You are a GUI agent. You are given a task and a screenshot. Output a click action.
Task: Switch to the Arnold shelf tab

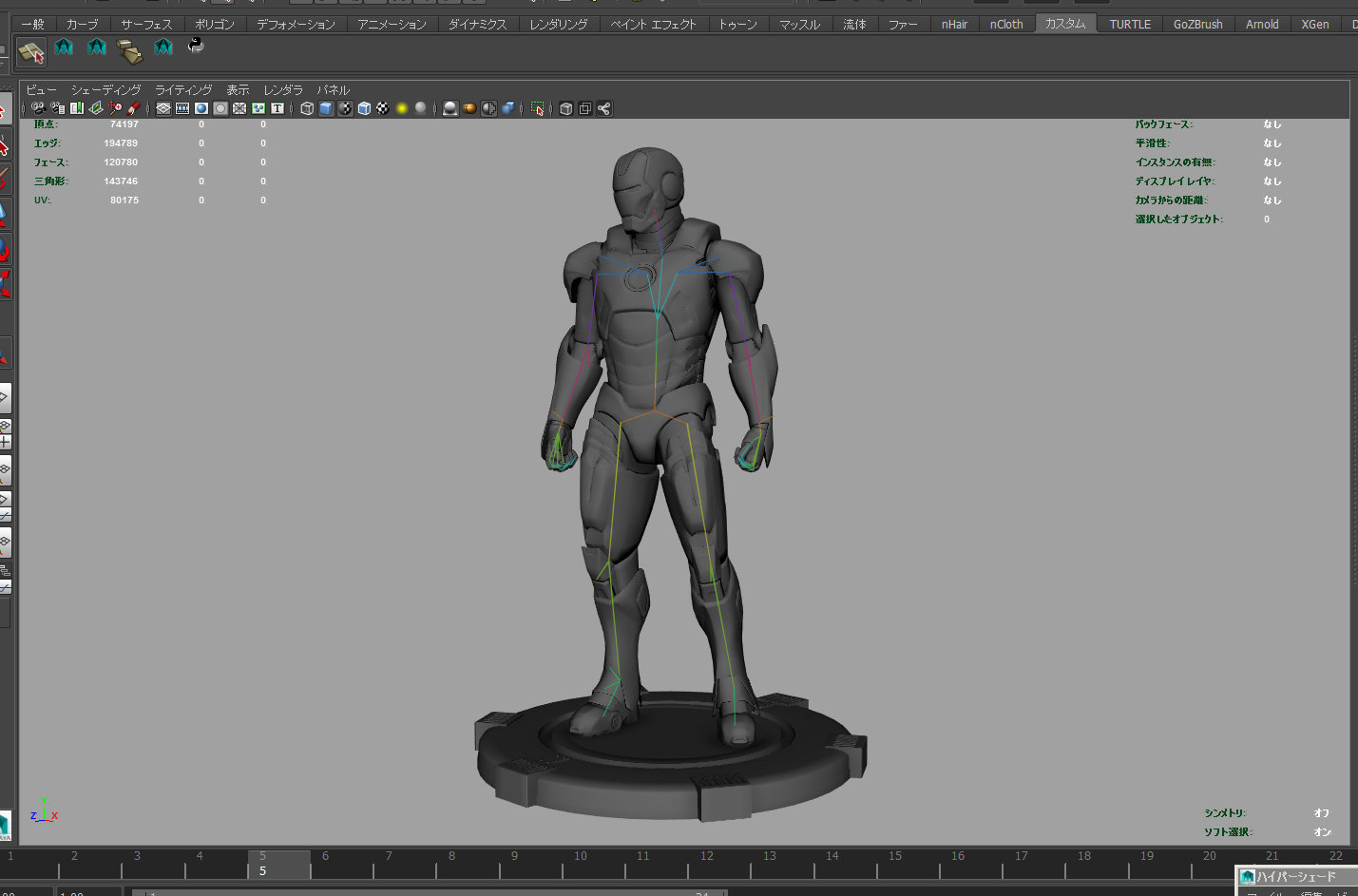click(x=1262, y=24)
